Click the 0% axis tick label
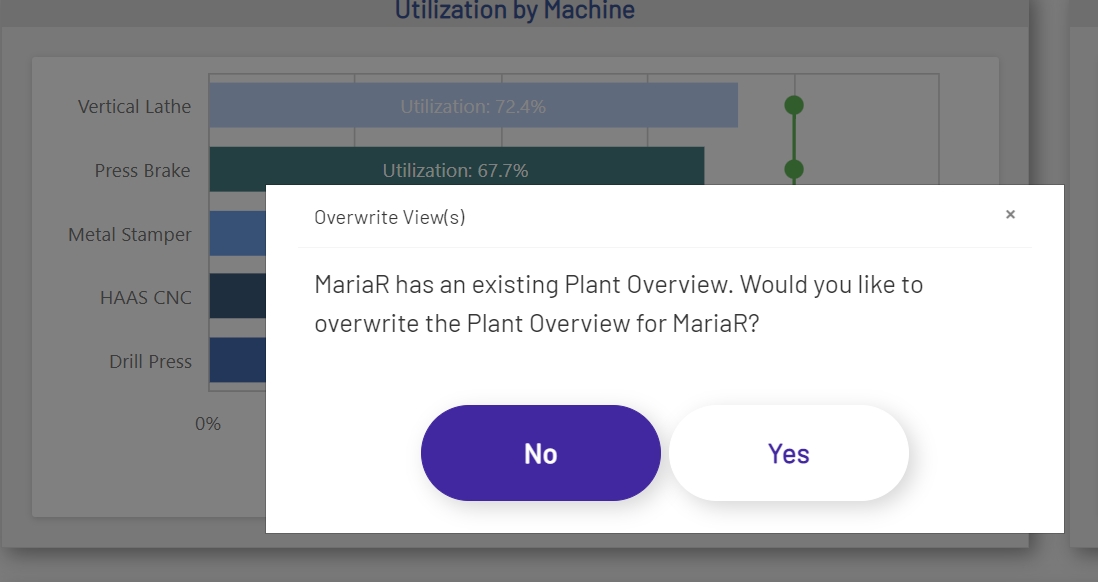 [208, 424]
